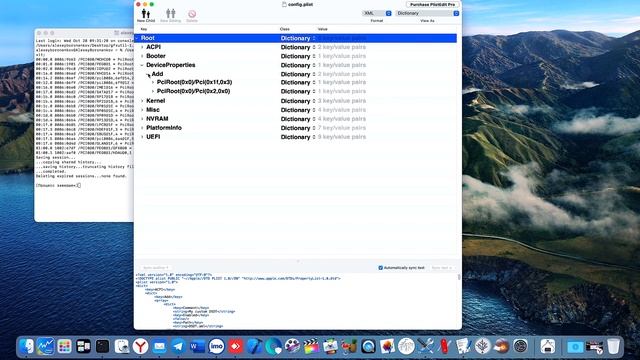Select the Root row key
Screen dimensions: 640x360
point(148,38)
